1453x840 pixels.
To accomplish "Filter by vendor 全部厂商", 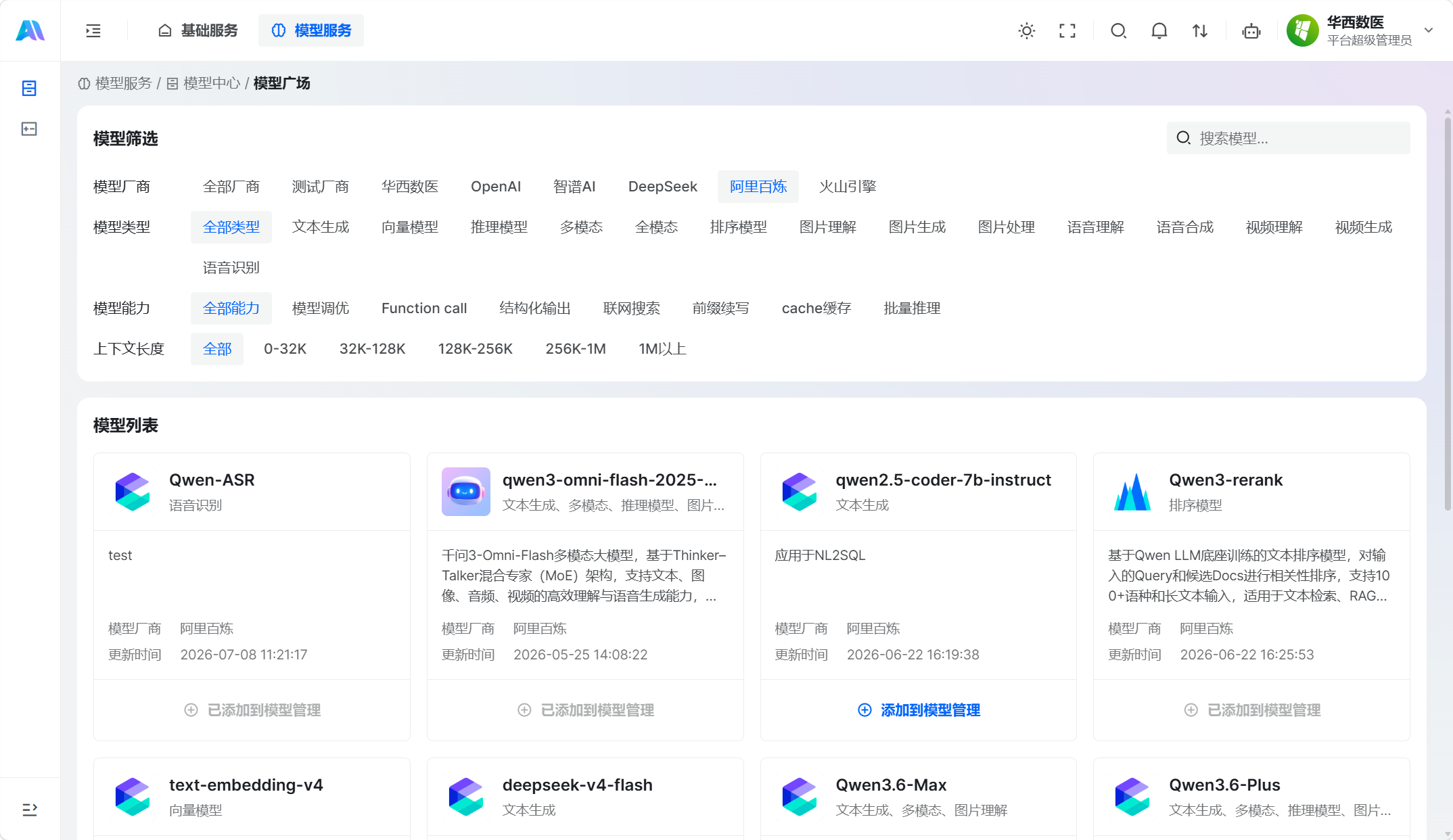I will point(231,187).
